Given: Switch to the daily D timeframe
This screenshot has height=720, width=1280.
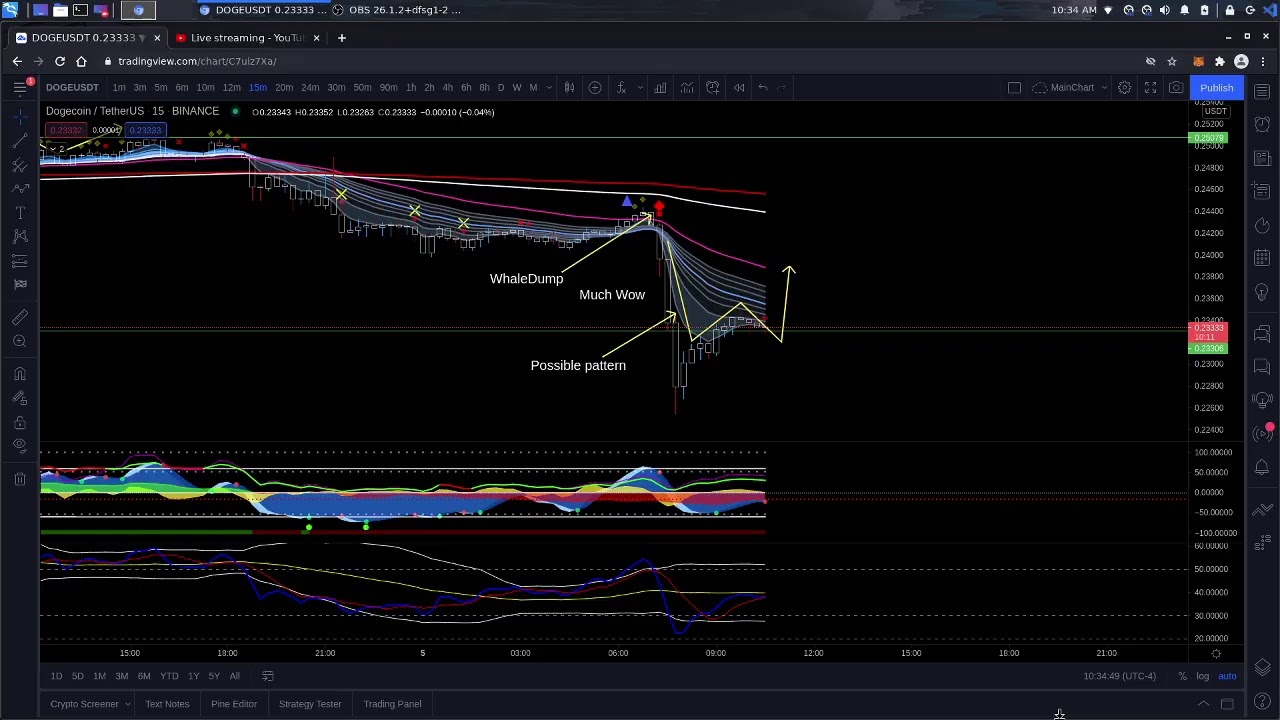Looking at the screenshot, I should click(501, 88).
